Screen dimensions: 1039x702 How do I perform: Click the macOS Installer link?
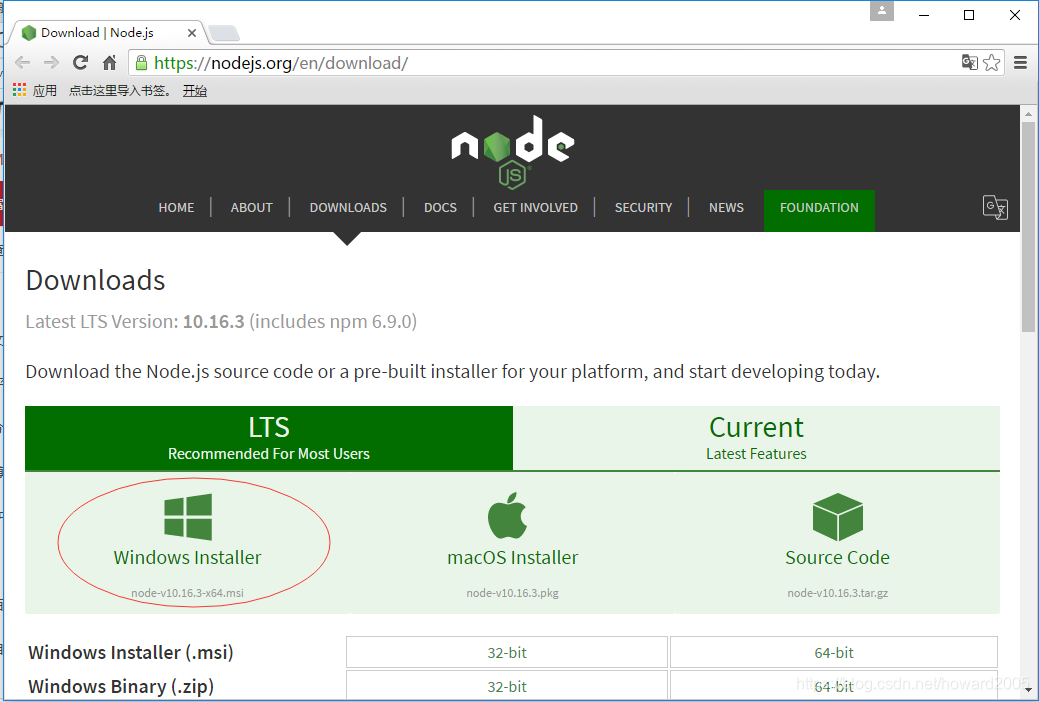click(513, 557)
